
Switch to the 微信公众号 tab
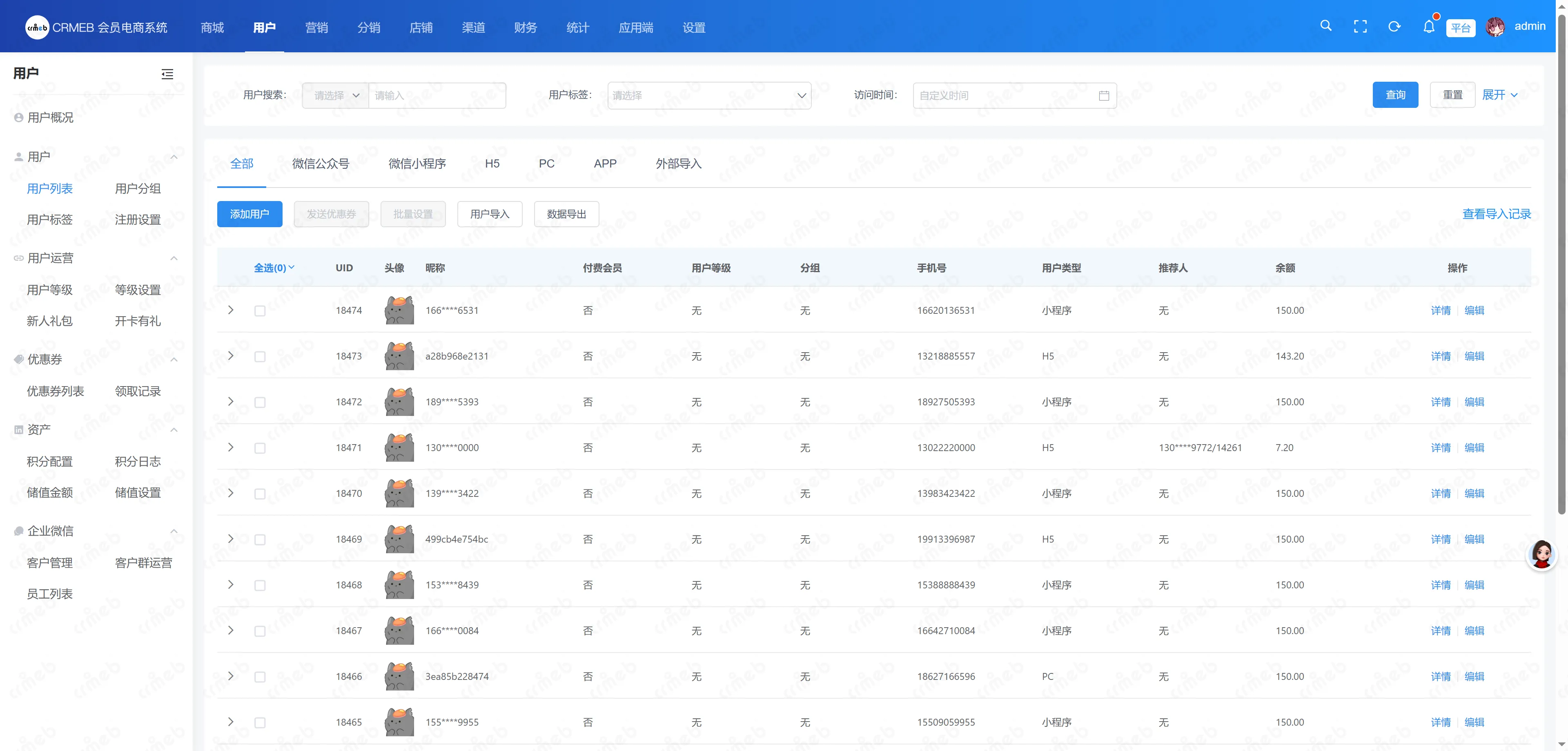coord(321,163)
